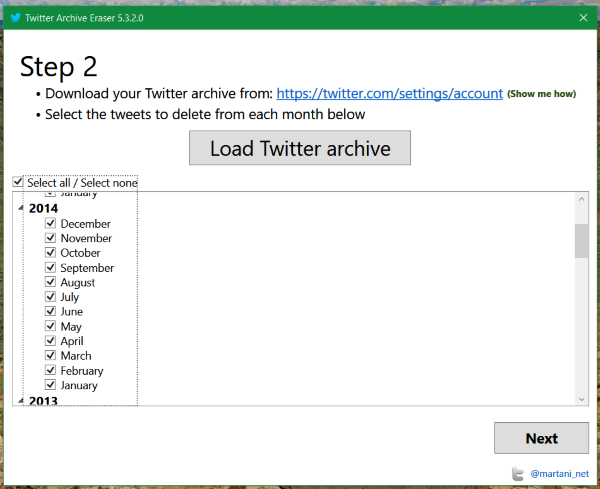This screenshot has width=600, height=489.
Task: Select the 2013 year label
Action: [43, 401]
